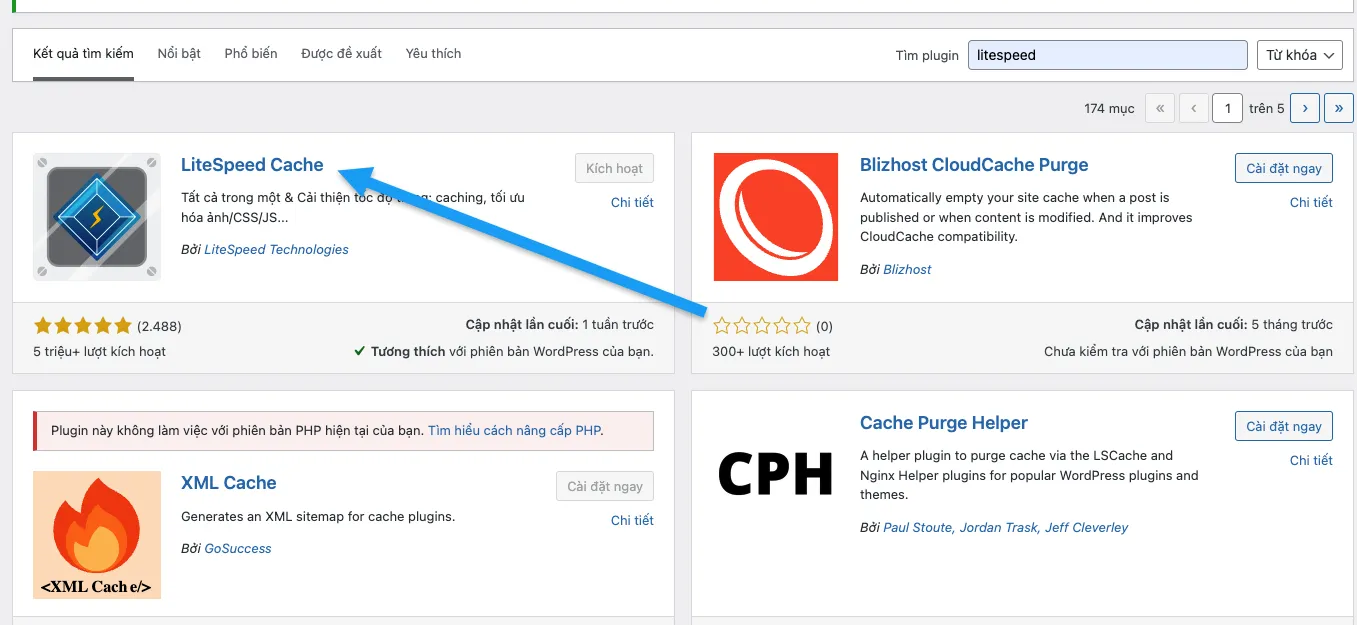Open the Từ khóa search type dropdown

(x=1299, y=55)
